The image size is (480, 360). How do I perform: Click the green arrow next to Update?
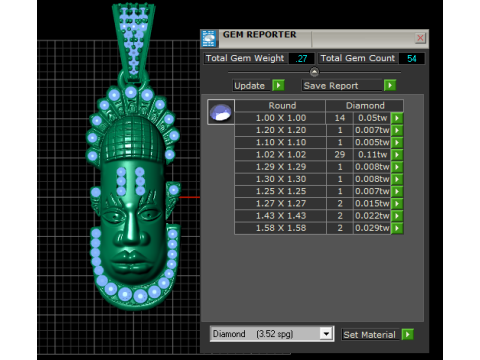(x=278, y=85)
